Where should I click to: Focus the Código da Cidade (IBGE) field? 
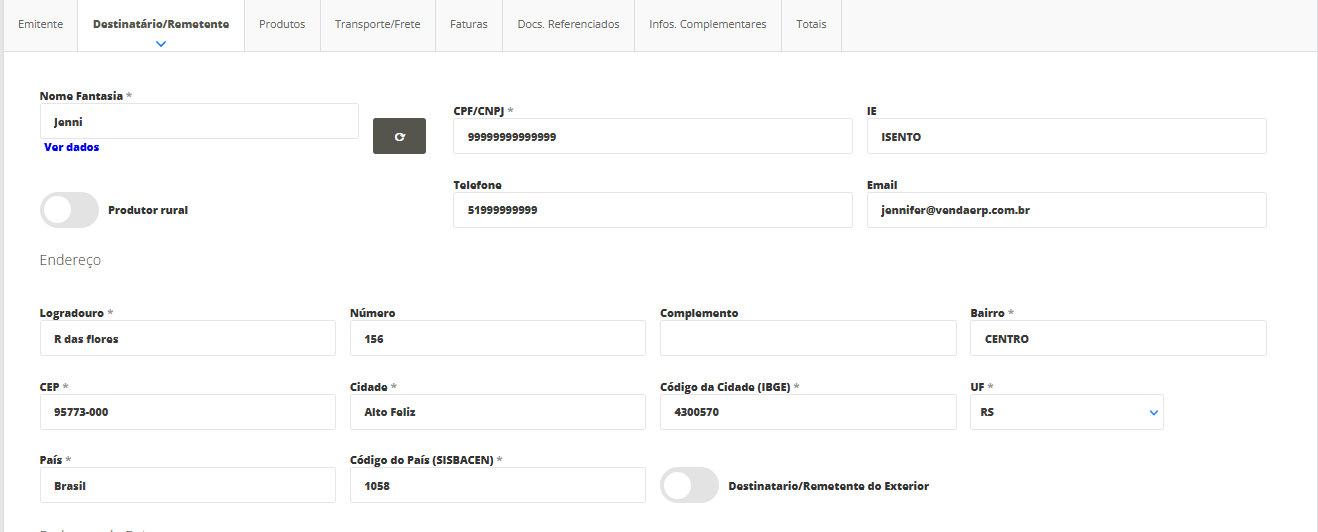pos(807,412)
